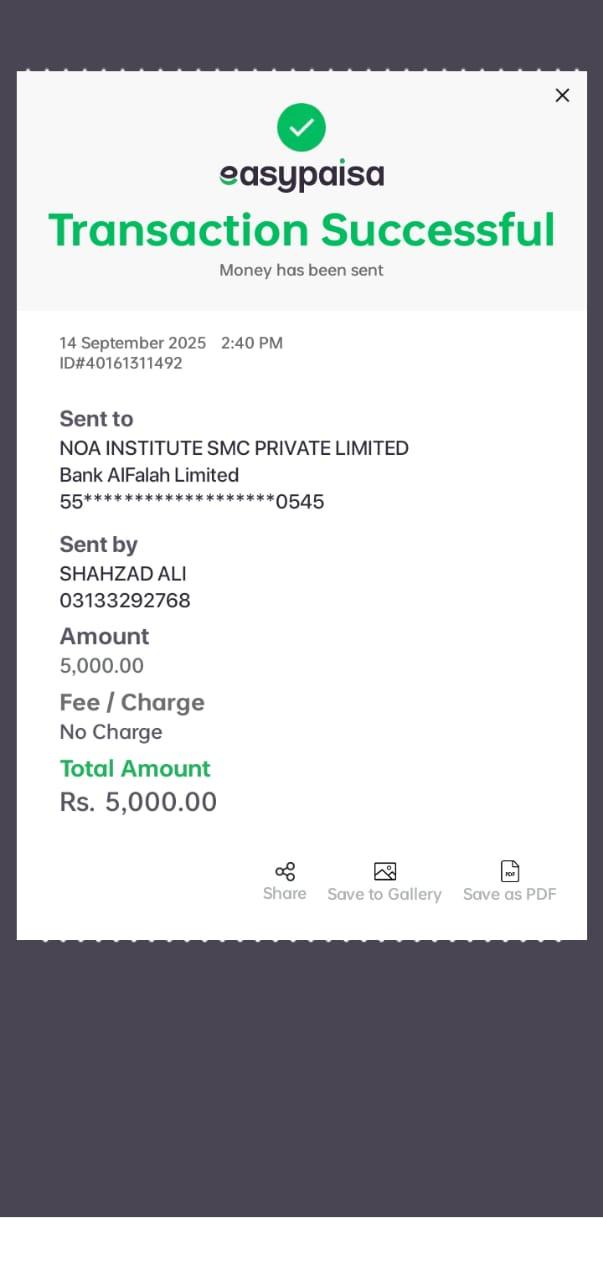603x1280 pixels.
Task: Click the Money has been sent message
Action: [301, 270]
